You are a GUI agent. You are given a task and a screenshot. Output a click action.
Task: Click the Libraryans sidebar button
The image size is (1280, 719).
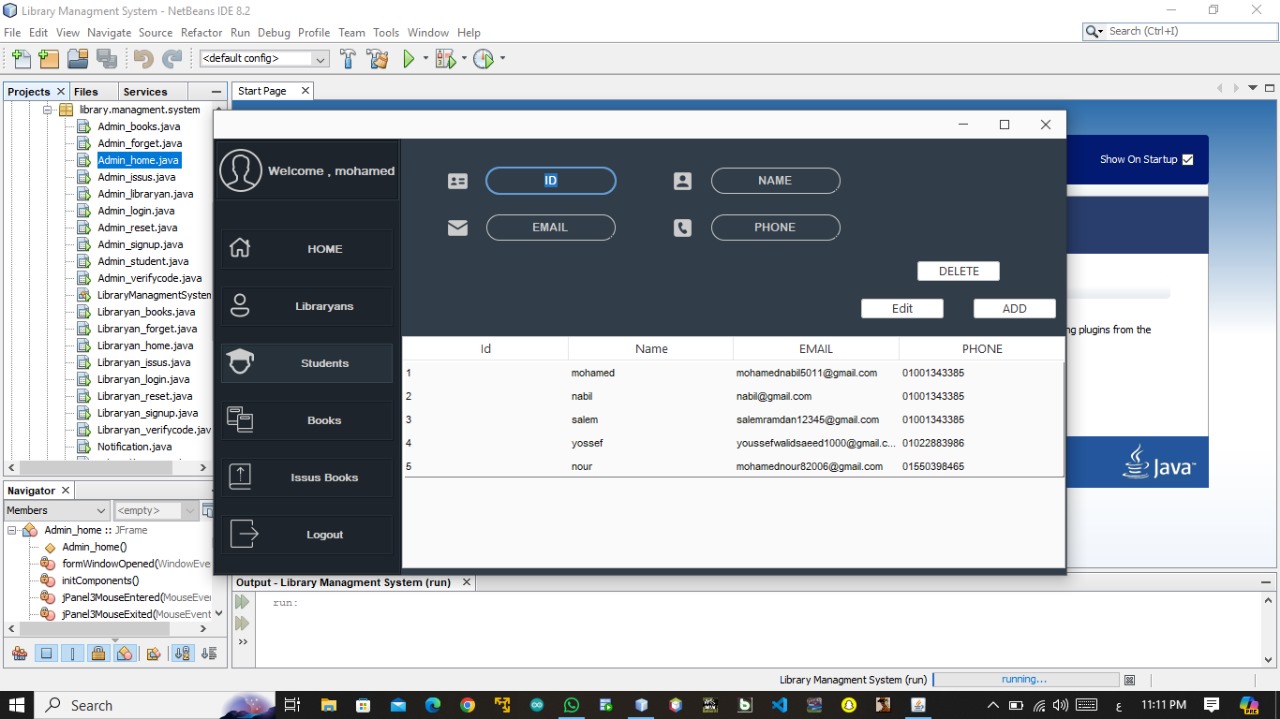coord(307,306)
